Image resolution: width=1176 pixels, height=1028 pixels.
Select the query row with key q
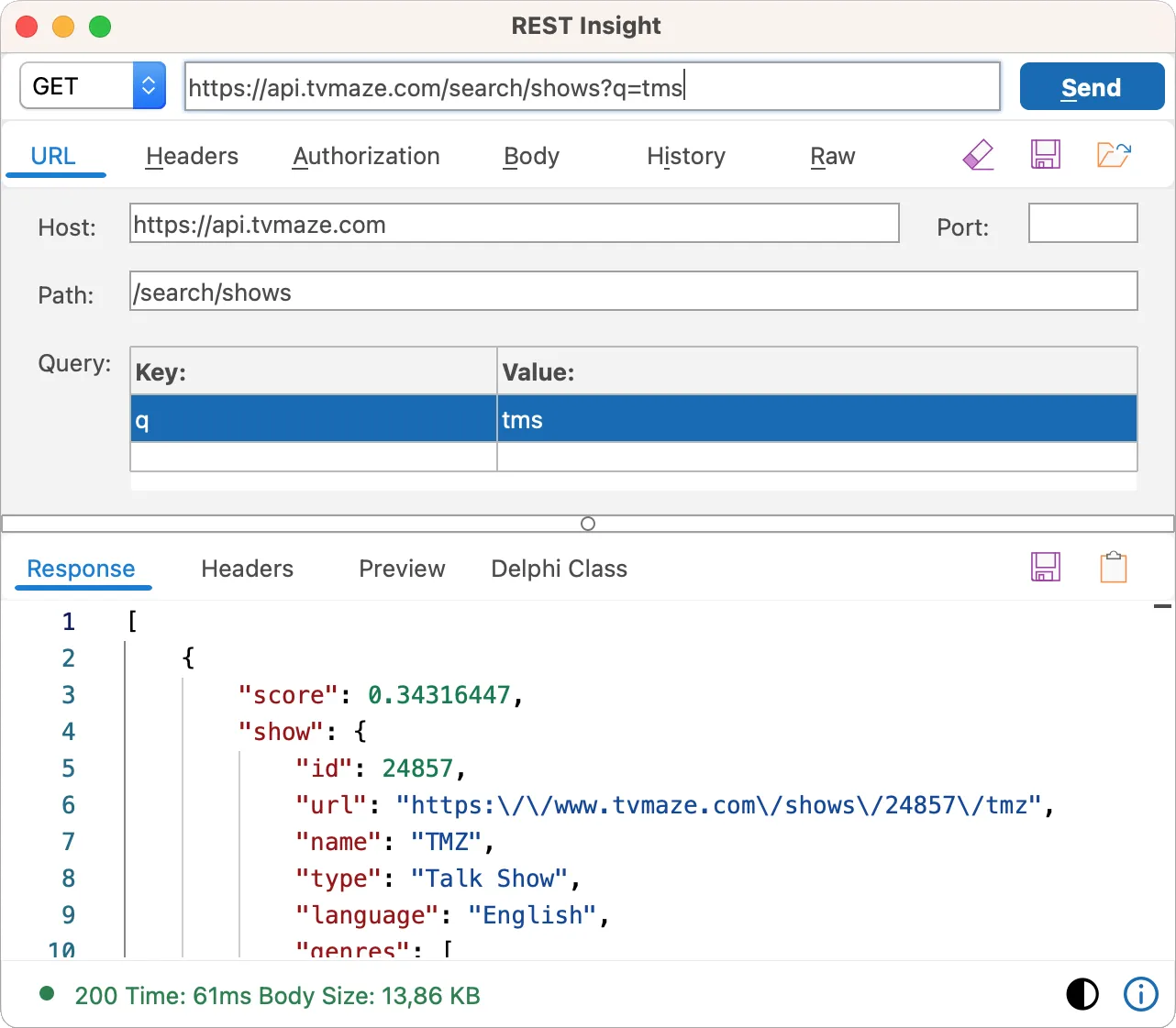tap(313, 420)
